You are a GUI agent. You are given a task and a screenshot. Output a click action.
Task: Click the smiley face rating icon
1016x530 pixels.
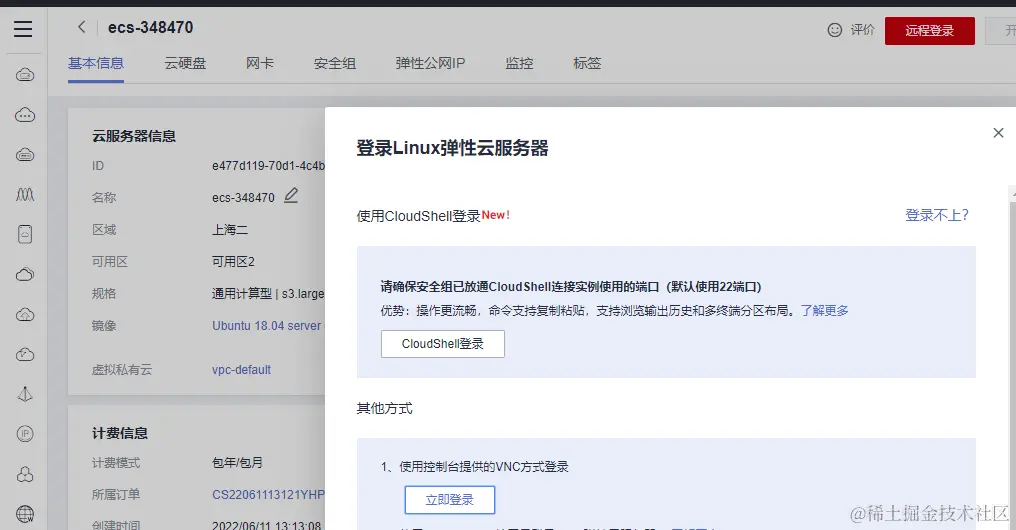(x=835, y=30)
